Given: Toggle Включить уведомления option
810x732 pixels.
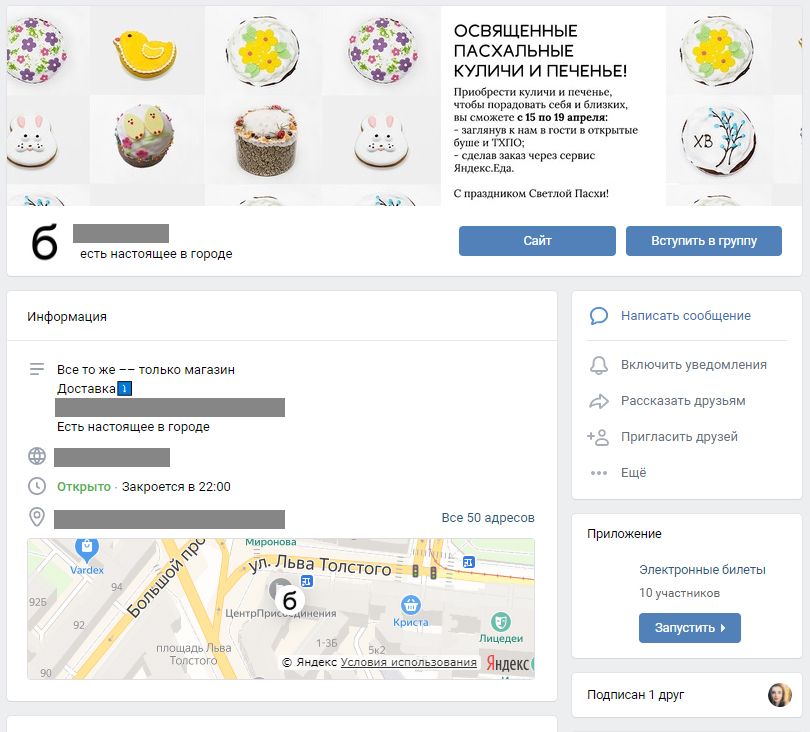Looking at the screenshot, I should tap(693, 365).
